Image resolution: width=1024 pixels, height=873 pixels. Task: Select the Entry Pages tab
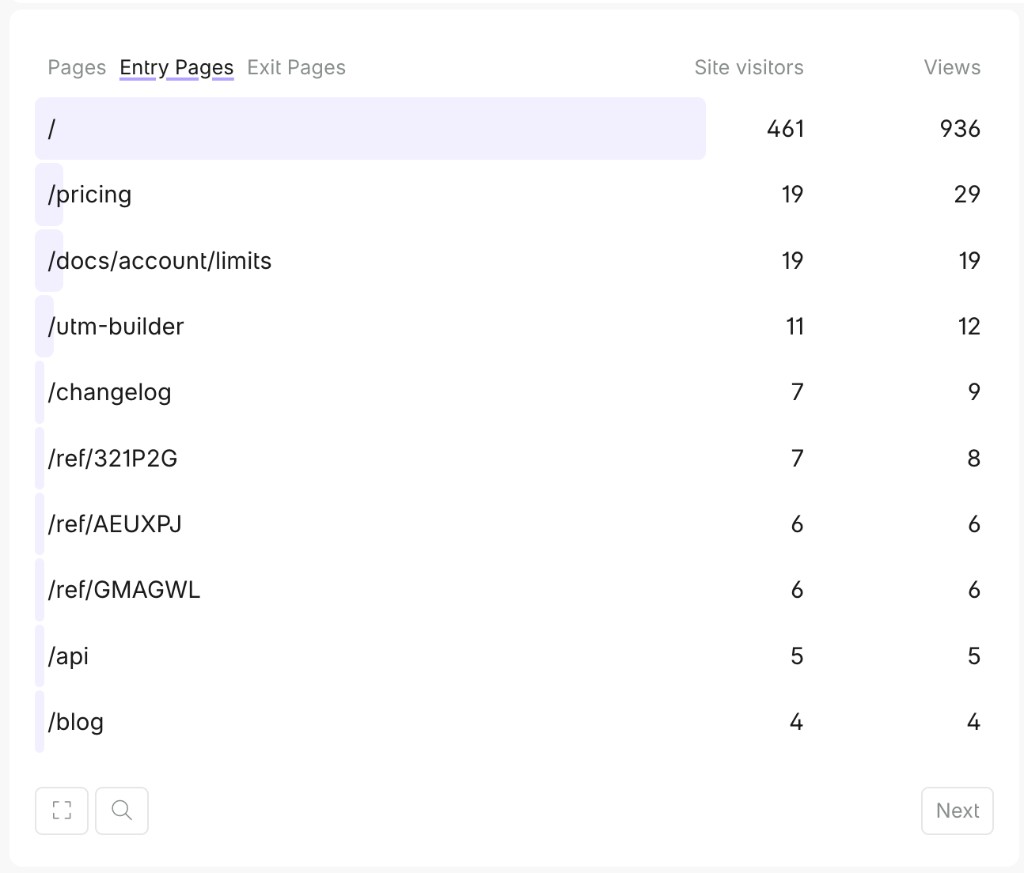(176, 67)
